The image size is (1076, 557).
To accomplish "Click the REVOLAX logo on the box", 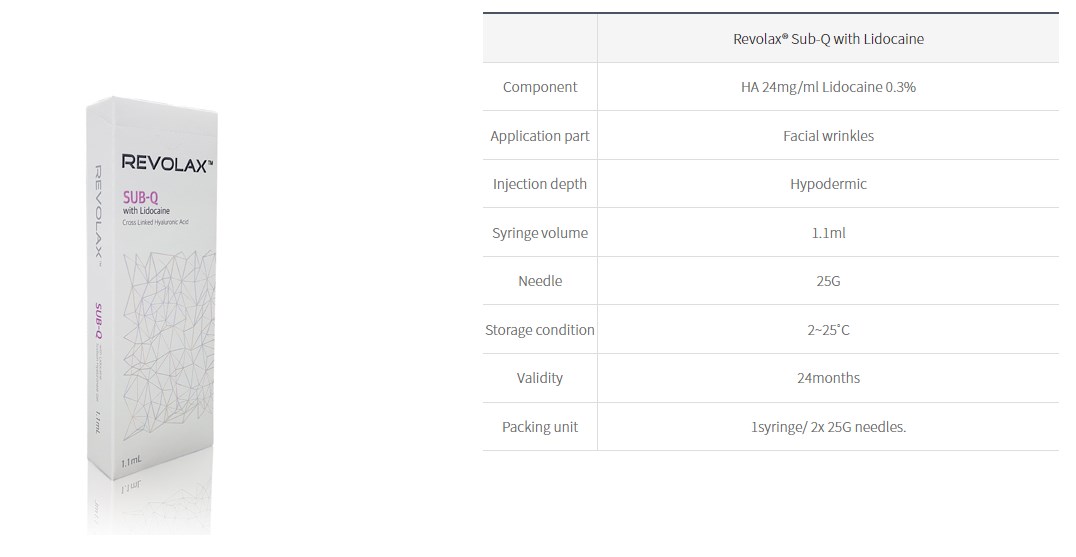I will [167, 163].
